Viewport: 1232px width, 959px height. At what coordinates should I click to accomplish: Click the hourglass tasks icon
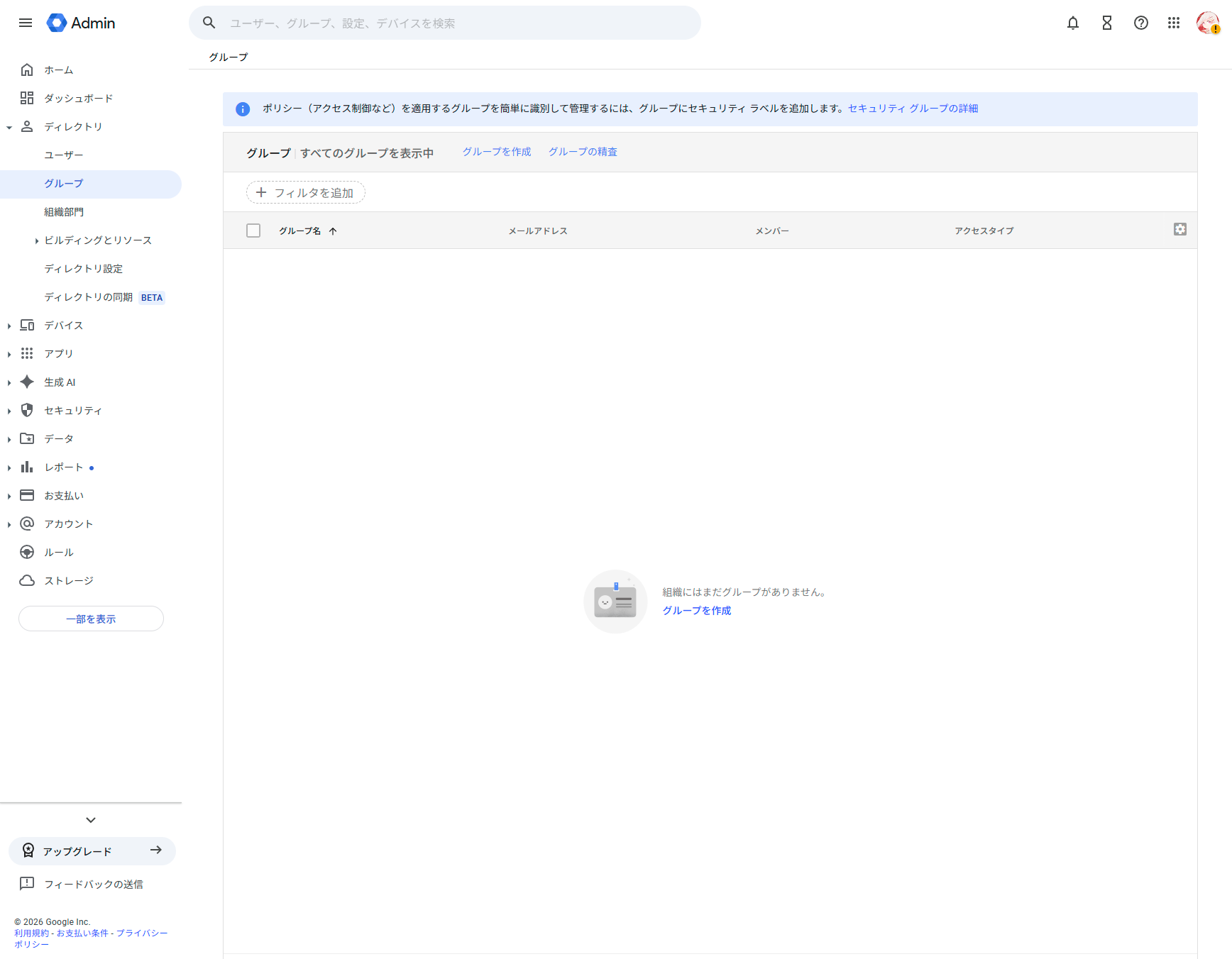1106,23
